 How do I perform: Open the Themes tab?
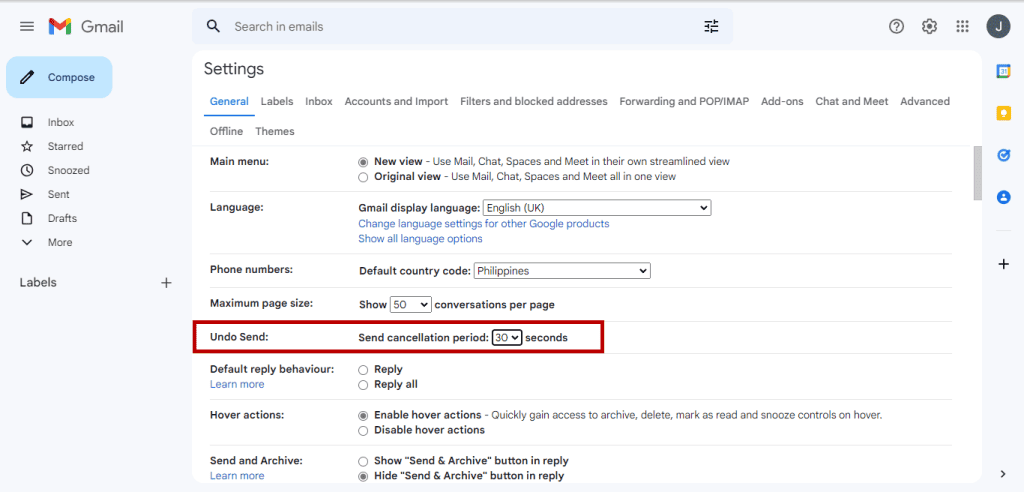275,131
